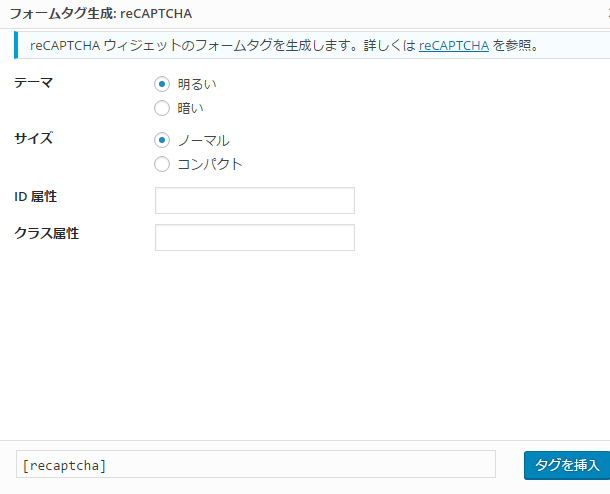The image size is (610, 494).
Task: Click the テーマ field label
Action: (34, 82)
